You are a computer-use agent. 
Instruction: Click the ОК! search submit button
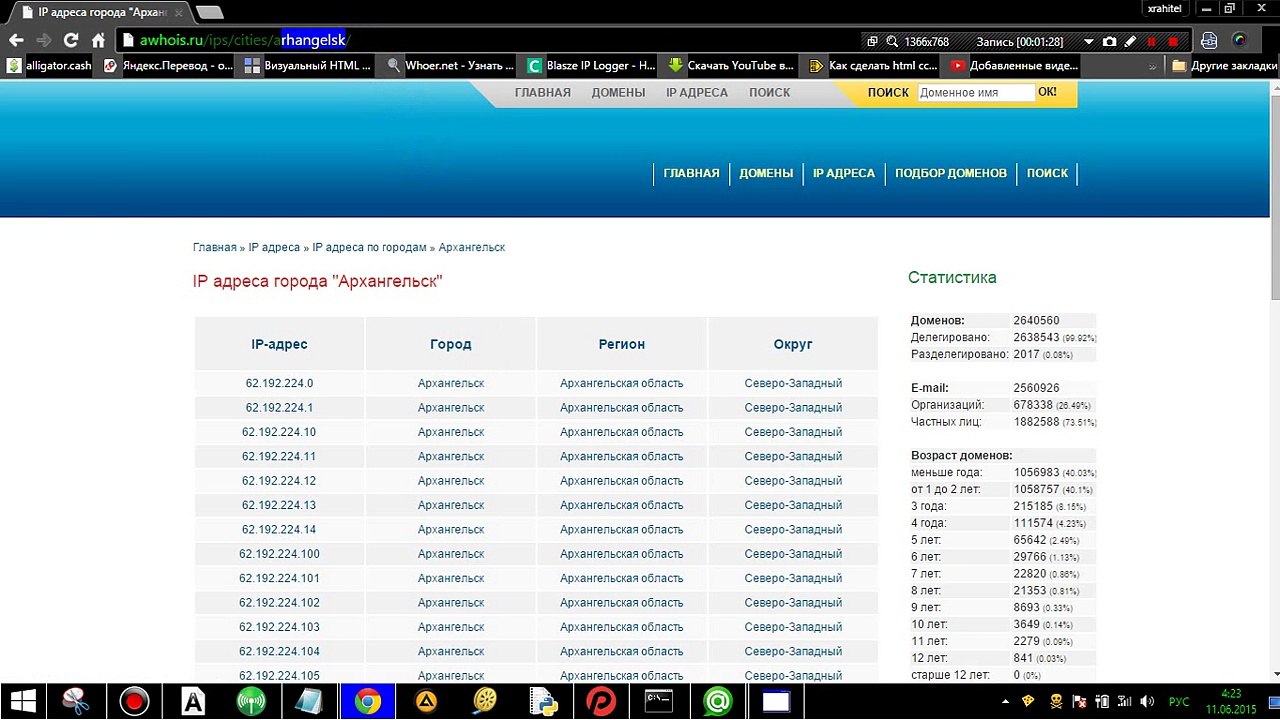1047,92
